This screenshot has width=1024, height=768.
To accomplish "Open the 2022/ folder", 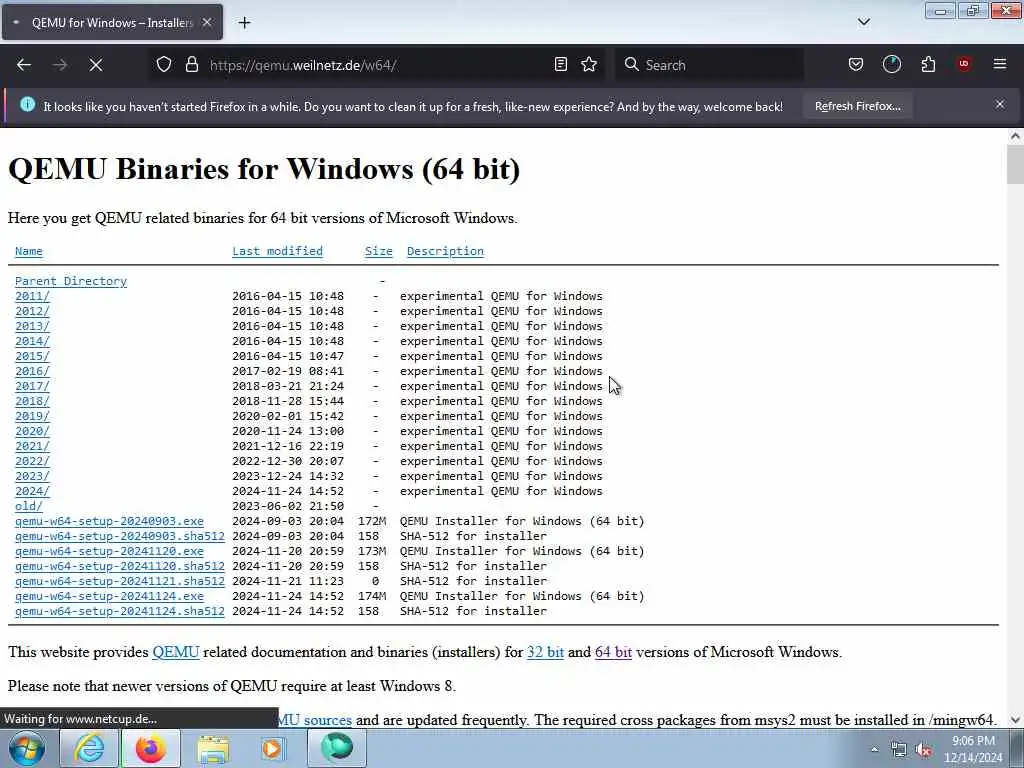I will (x=32, y=462).
